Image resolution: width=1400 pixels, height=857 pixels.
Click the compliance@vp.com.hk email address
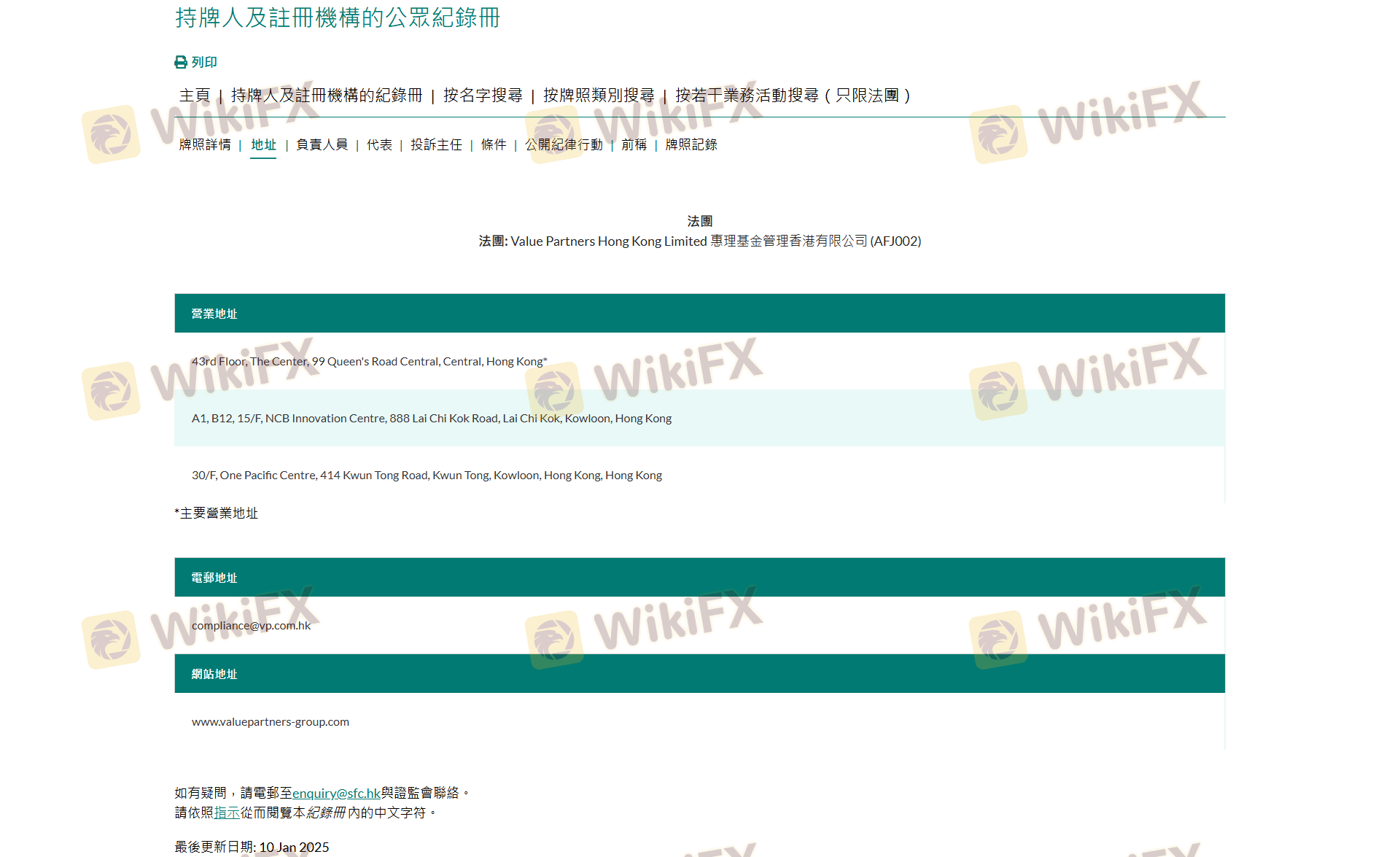coord(251,626)
